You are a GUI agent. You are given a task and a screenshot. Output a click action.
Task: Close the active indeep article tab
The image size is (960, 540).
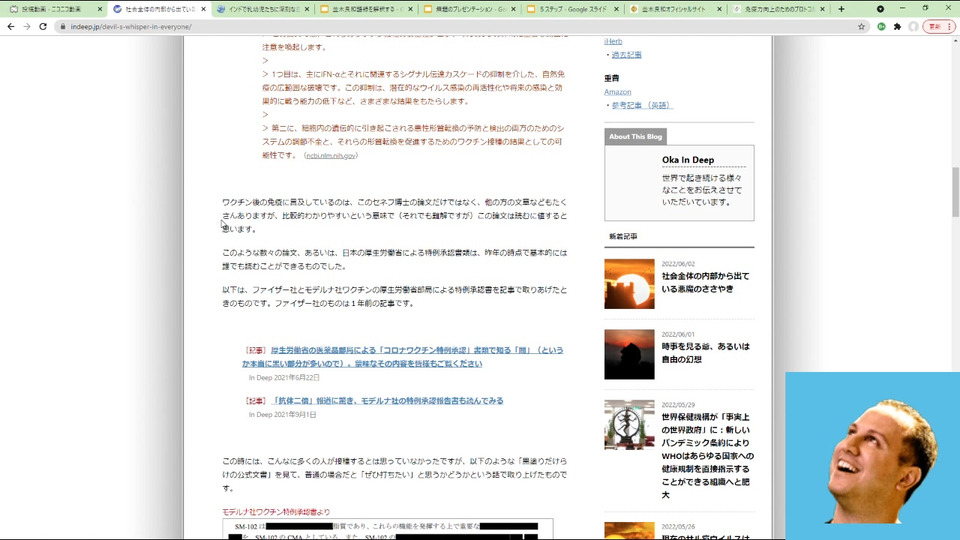pos(203,9)
